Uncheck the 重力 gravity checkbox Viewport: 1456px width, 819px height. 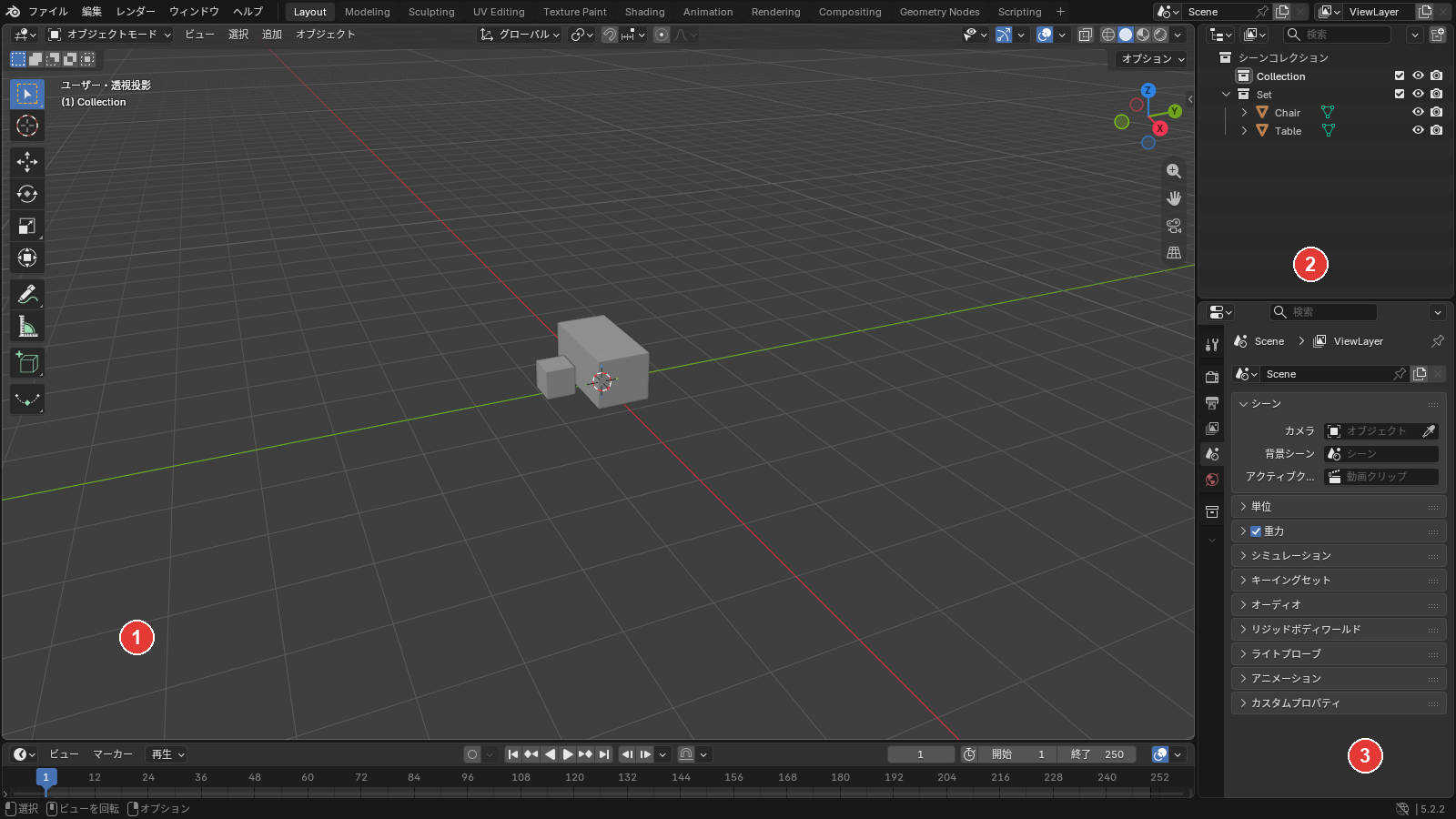point(1256,531)
